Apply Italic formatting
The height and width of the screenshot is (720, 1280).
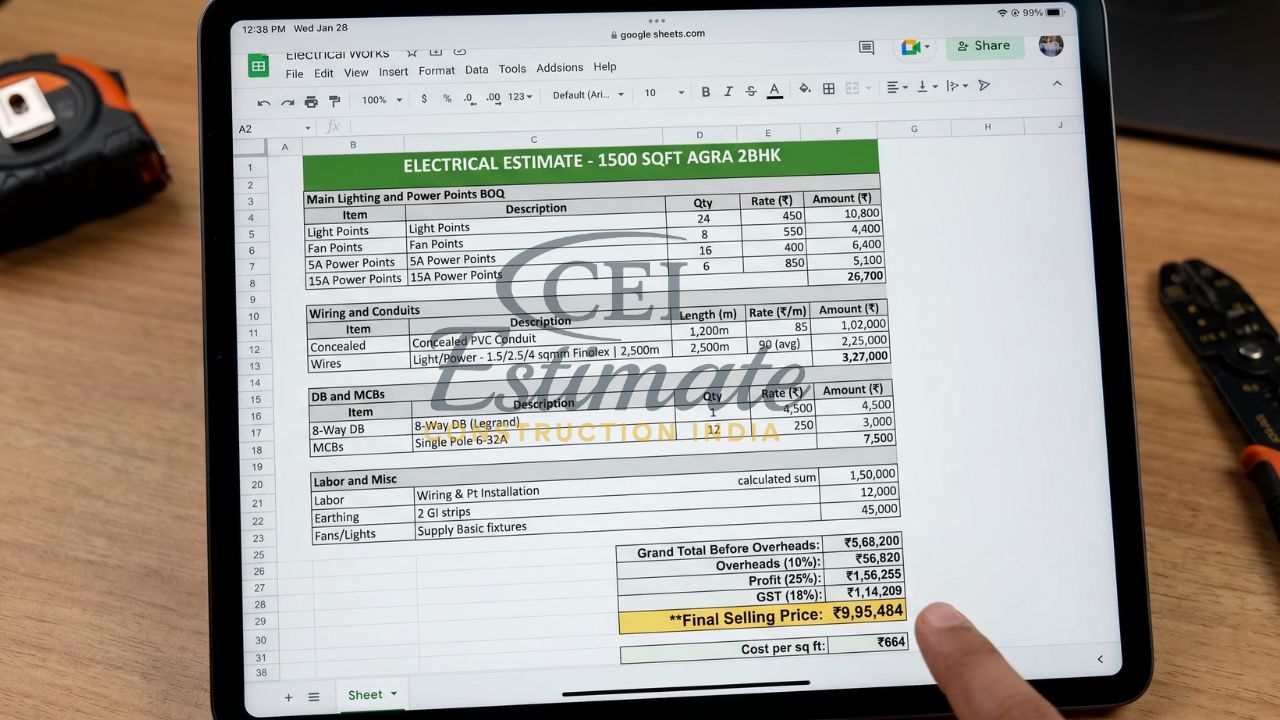(x=729, y=92)
